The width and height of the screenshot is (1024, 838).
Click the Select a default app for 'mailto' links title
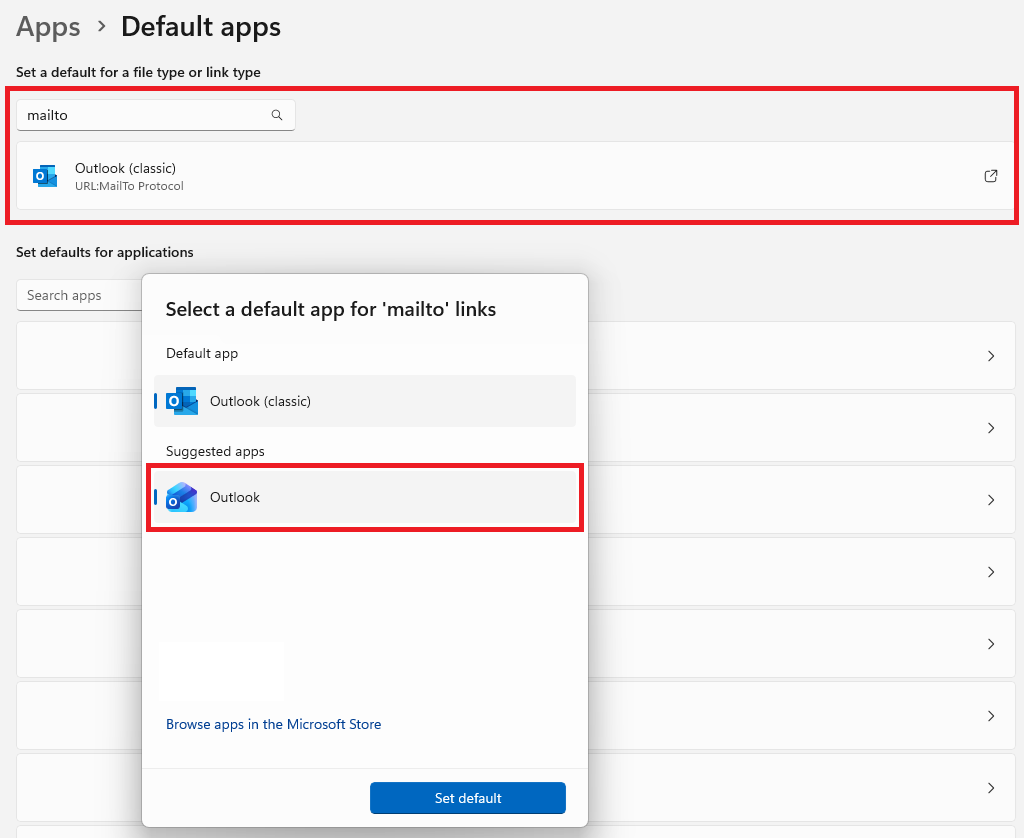coord(330,309)
